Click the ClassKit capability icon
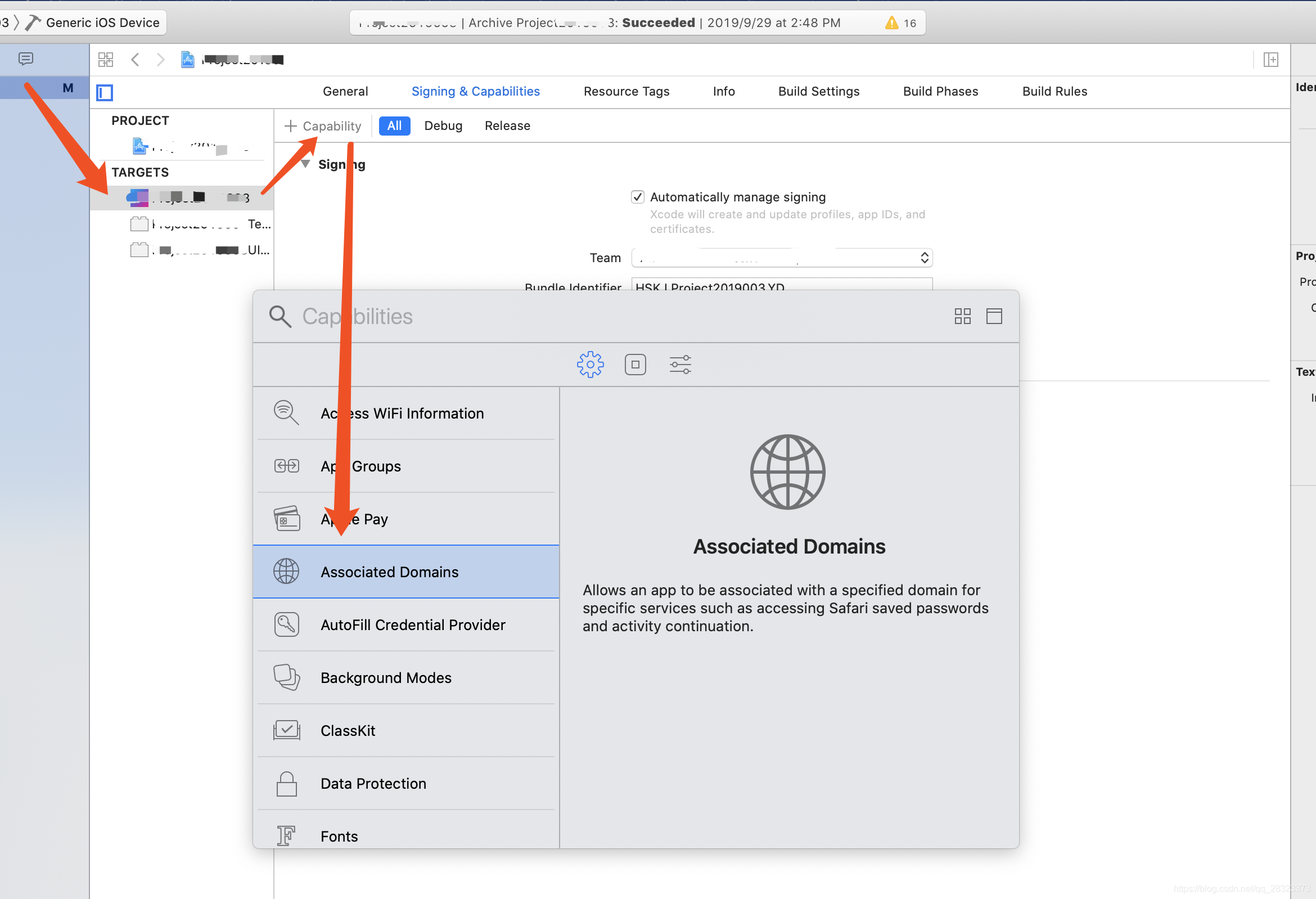Image resolution: width=1316 pixels, height=899 pixels. (x=287, y=729)
